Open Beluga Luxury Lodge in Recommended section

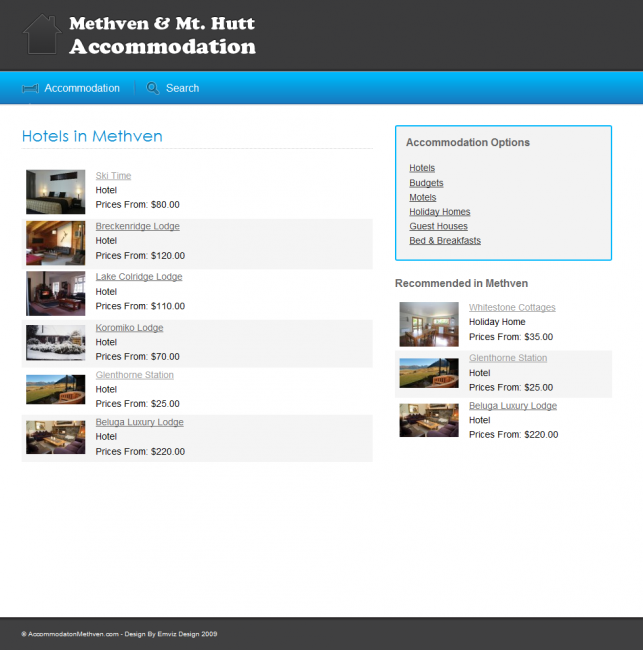[x=513, y=406]
